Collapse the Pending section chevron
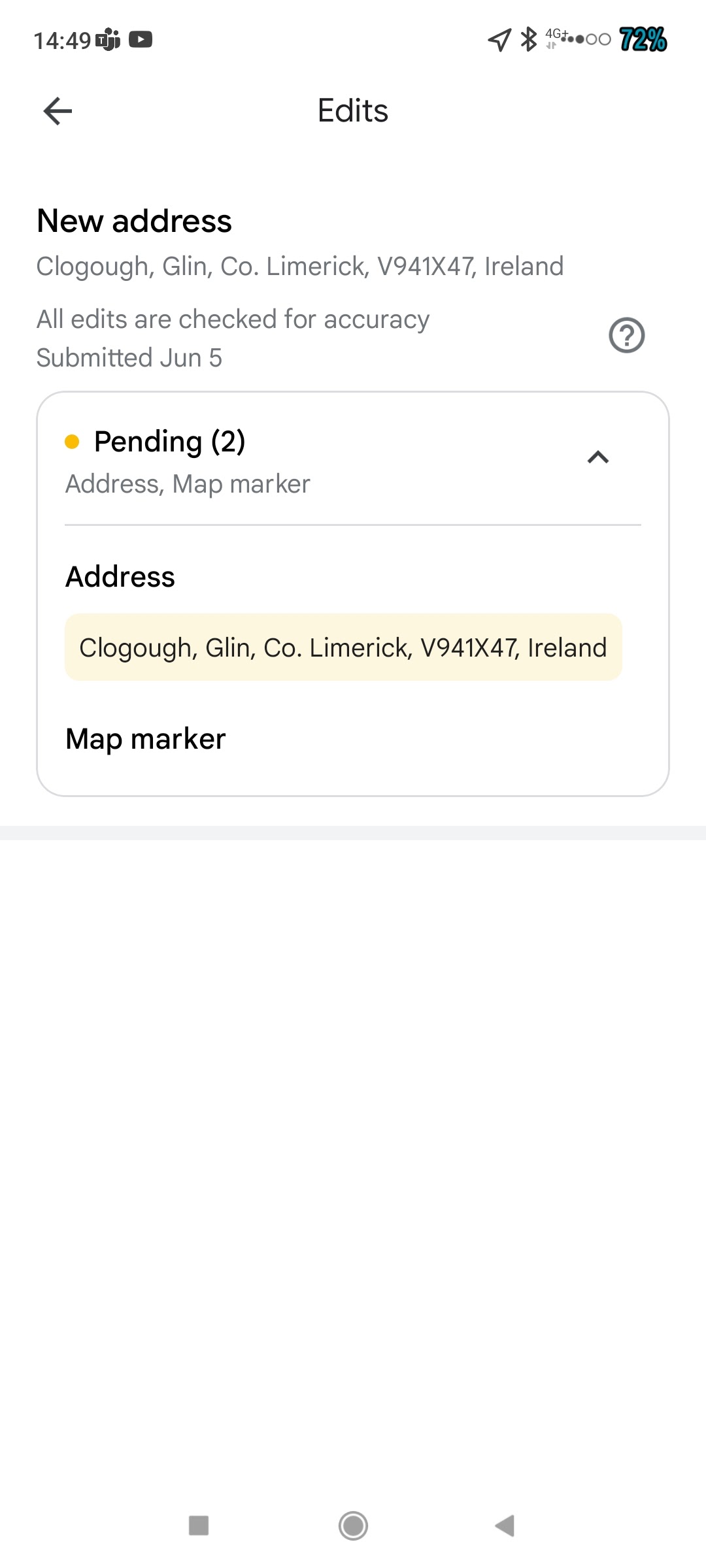Viewport: 706px width, 1568px height. click(598, 457)
